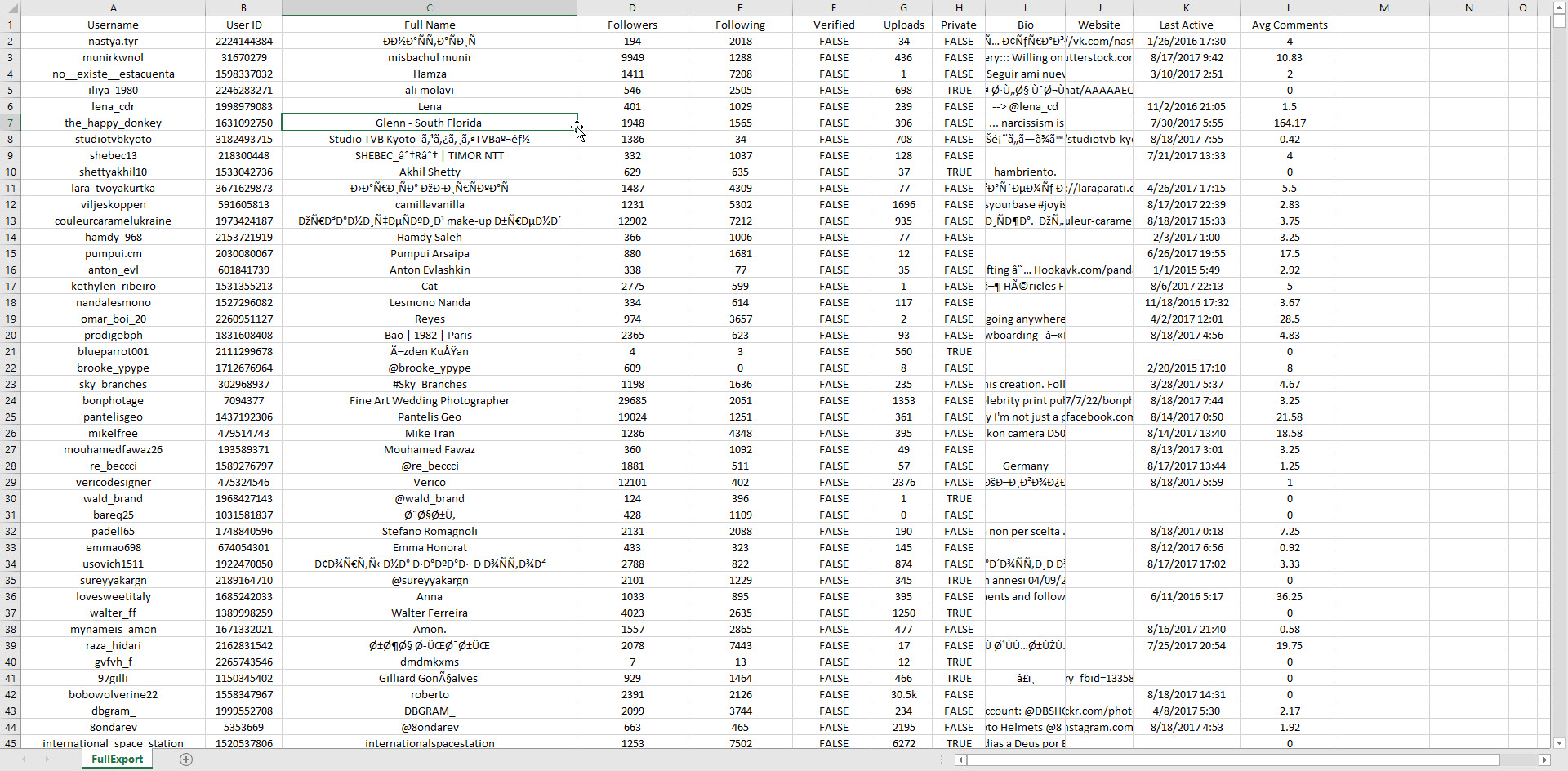Select last active cell '1/26/2016 17:30'
Image resolution: width=1568 pixels, height=771 pixels.
(1186, 41)
